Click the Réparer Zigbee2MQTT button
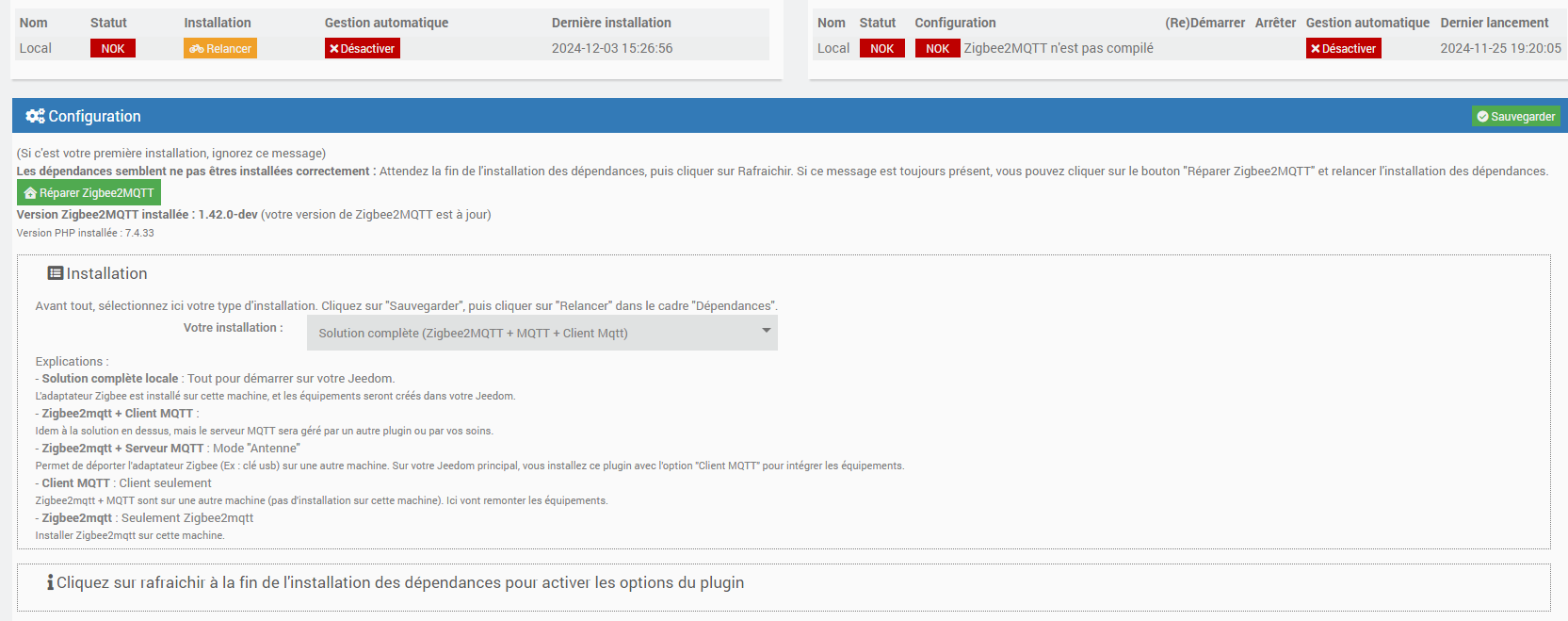 coord(89,192)
